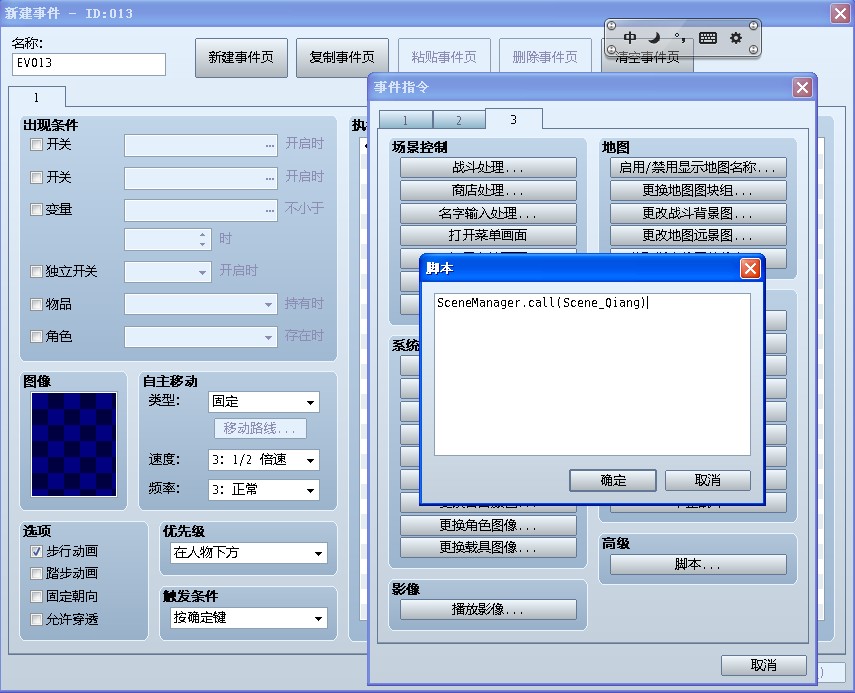Select event page tab 1

(x=37, y=97)
